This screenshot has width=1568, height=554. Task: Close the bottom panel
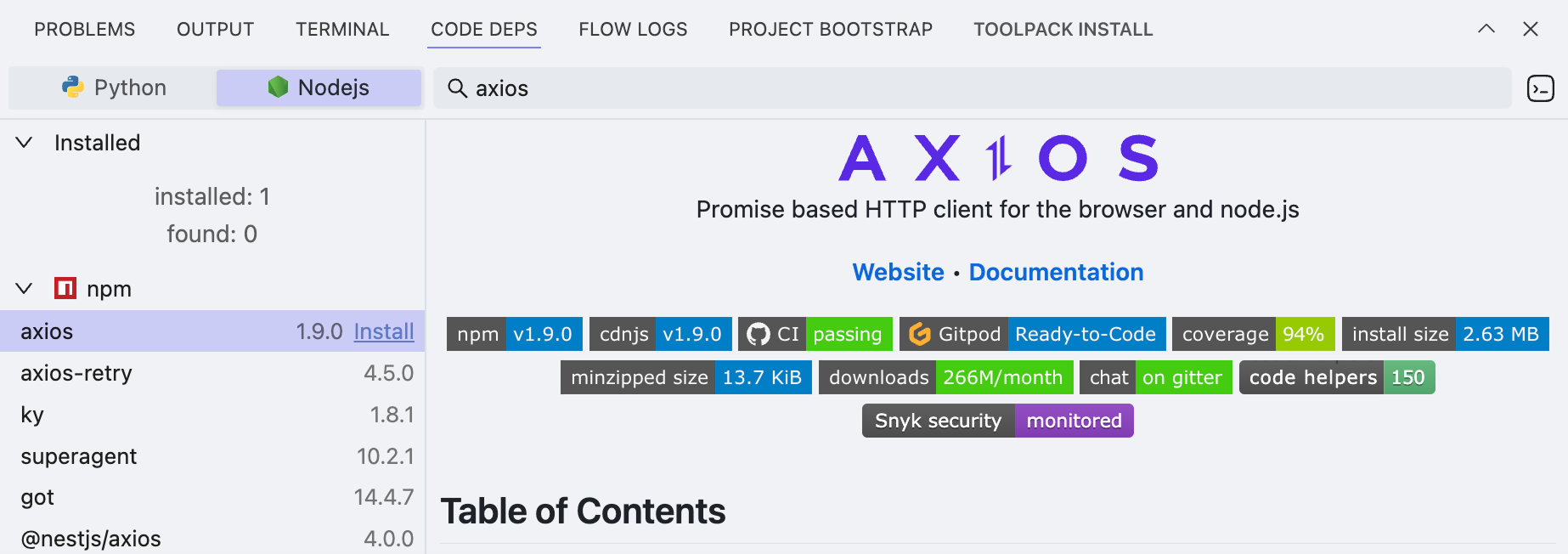(1531, 29)
